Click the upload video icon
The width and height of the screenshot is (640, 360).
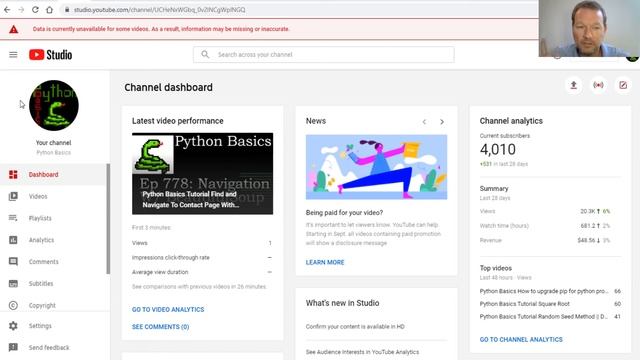(x=573, y=85)
